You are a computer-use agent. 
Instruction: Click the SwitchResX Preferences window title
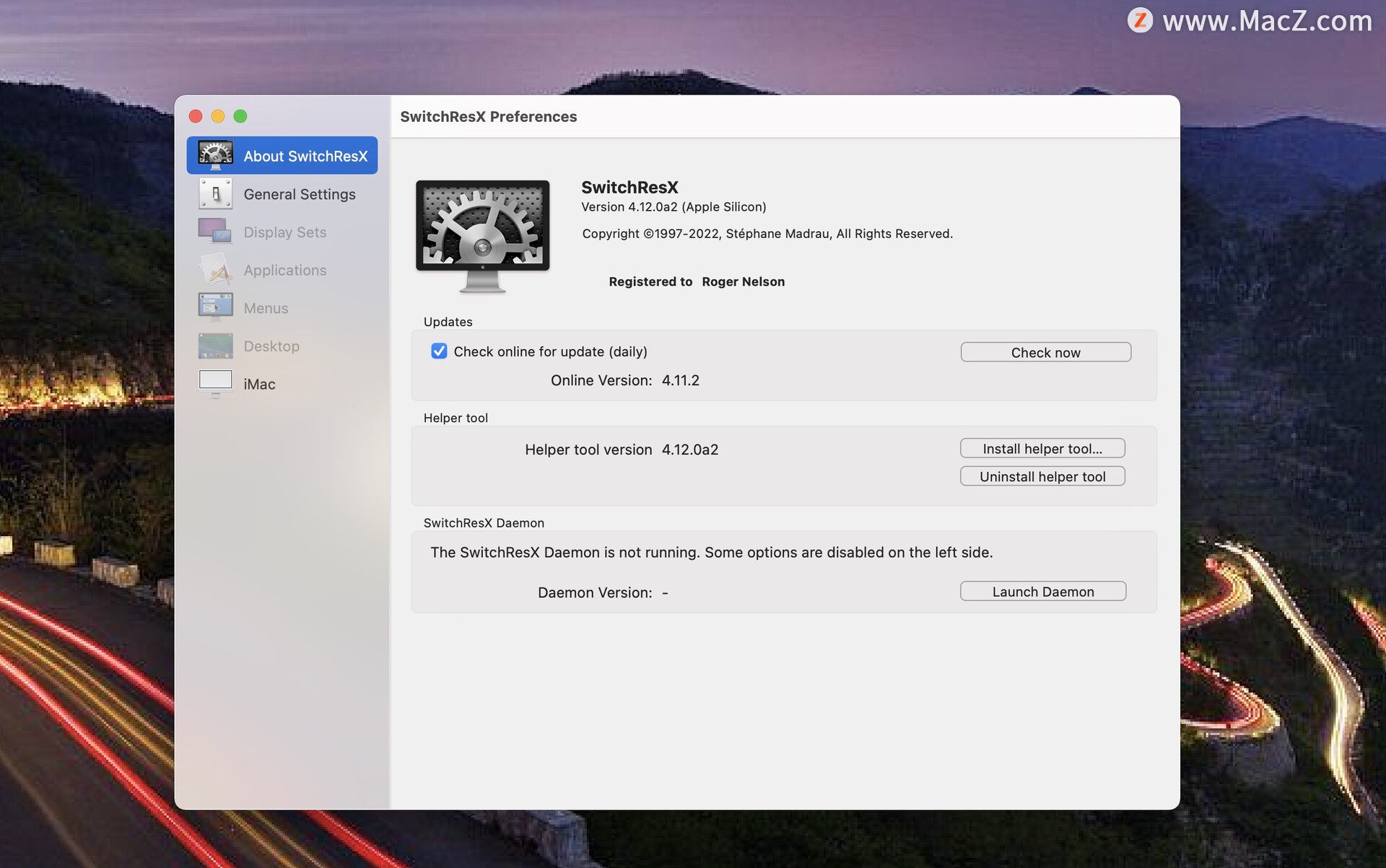[x=488, y=117]
